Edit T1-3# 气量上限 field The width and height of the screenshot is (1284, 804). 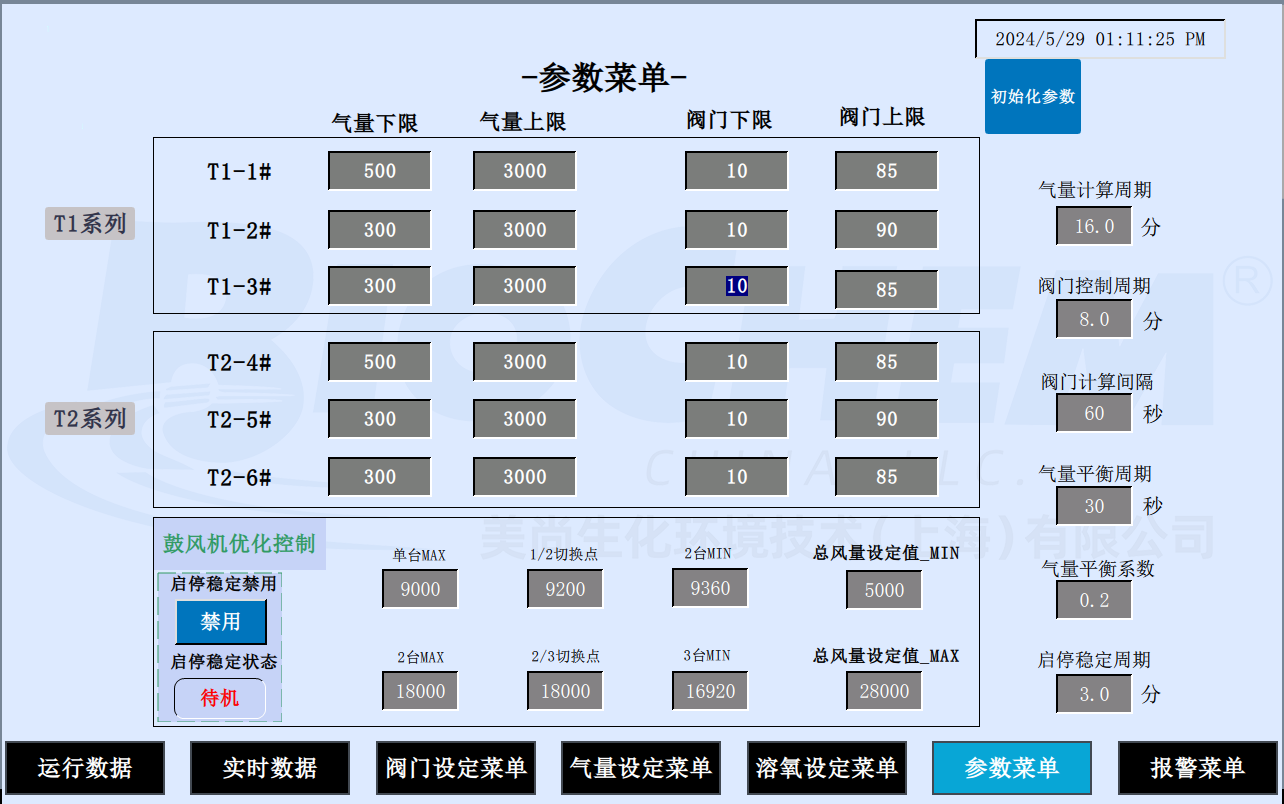525,286
